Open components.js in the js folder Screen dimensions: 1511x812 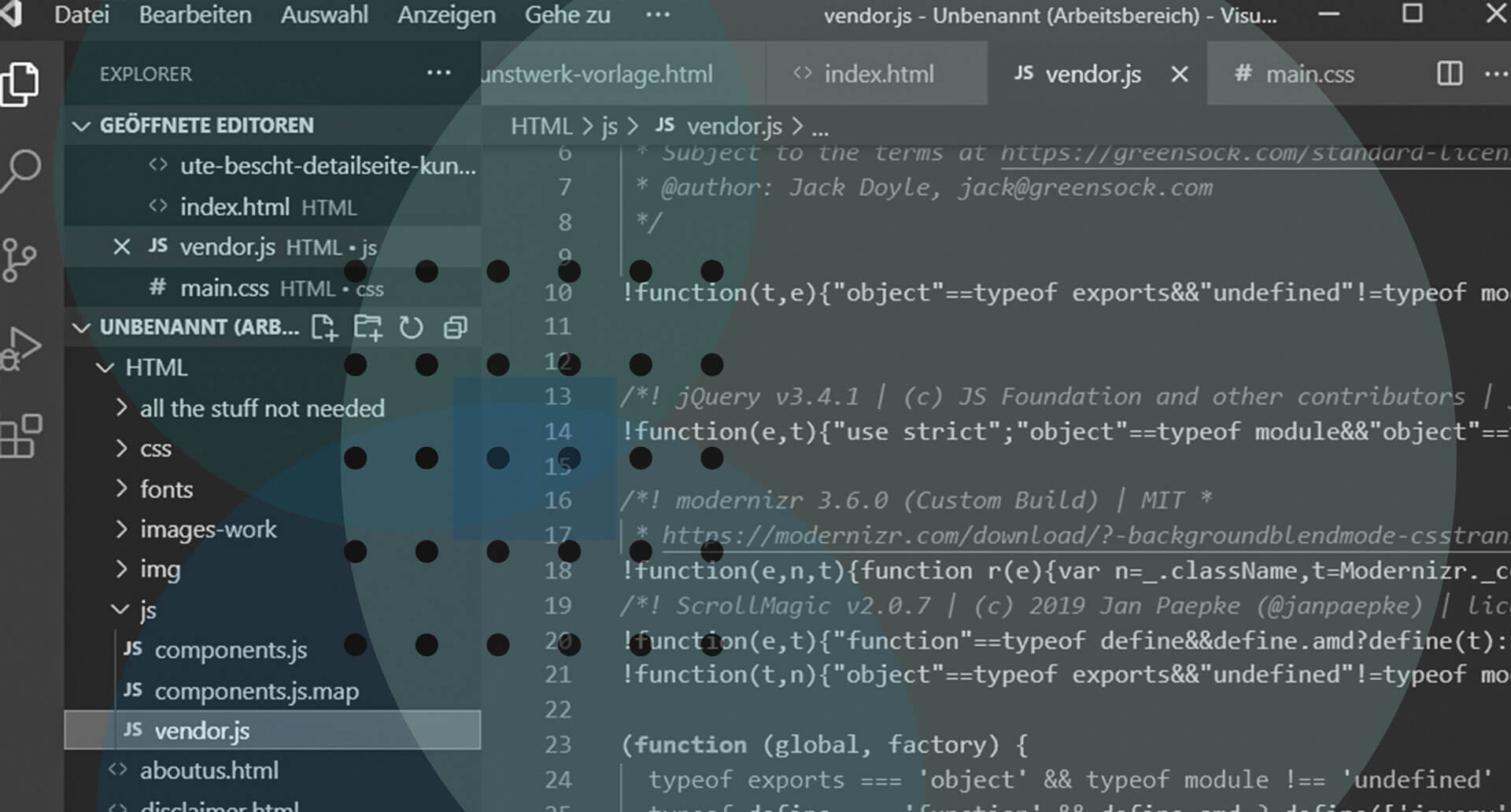point(272,650)
